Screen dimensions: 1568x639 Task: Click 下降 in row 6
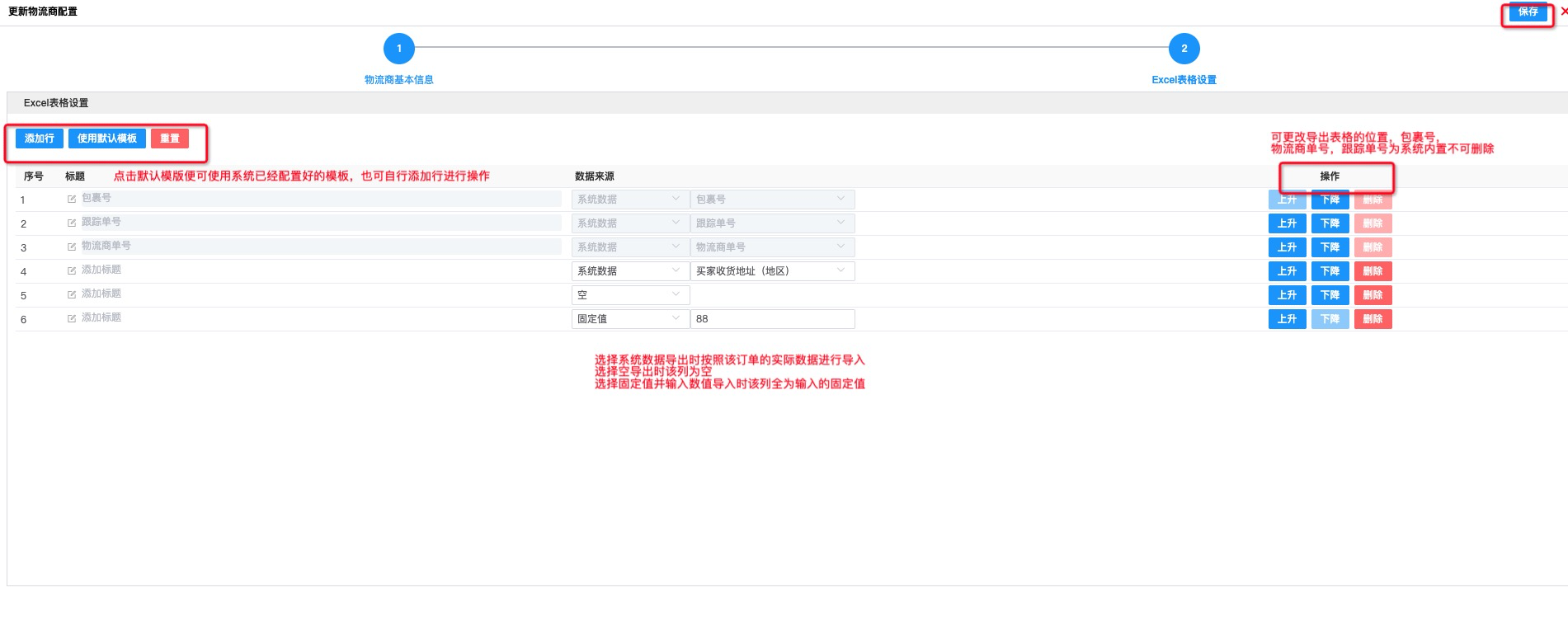click(1330, 319)
